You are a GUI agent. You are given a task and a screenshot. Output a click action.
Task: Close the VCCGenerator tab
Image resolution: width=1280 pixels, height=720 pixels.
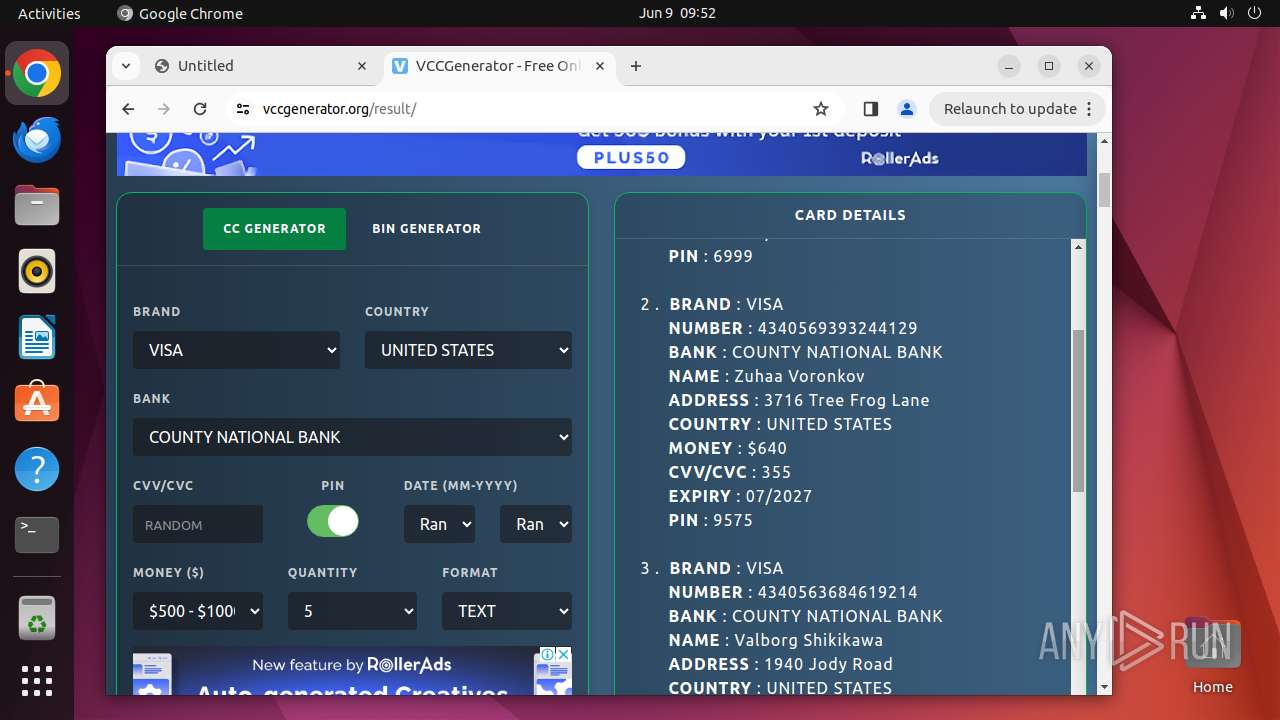coord(600,66)
